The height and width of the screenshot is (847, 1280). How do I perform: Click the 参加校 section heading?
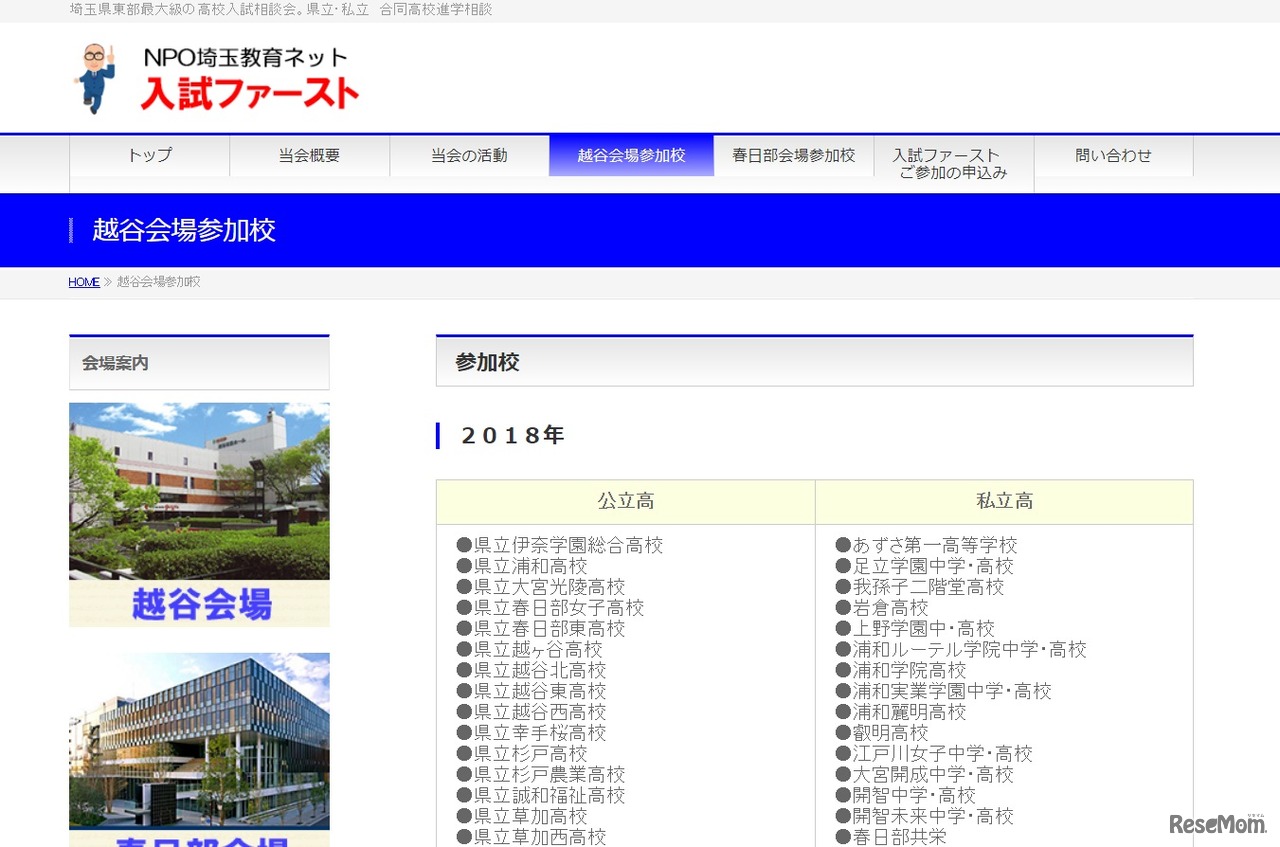click(487, 363)
